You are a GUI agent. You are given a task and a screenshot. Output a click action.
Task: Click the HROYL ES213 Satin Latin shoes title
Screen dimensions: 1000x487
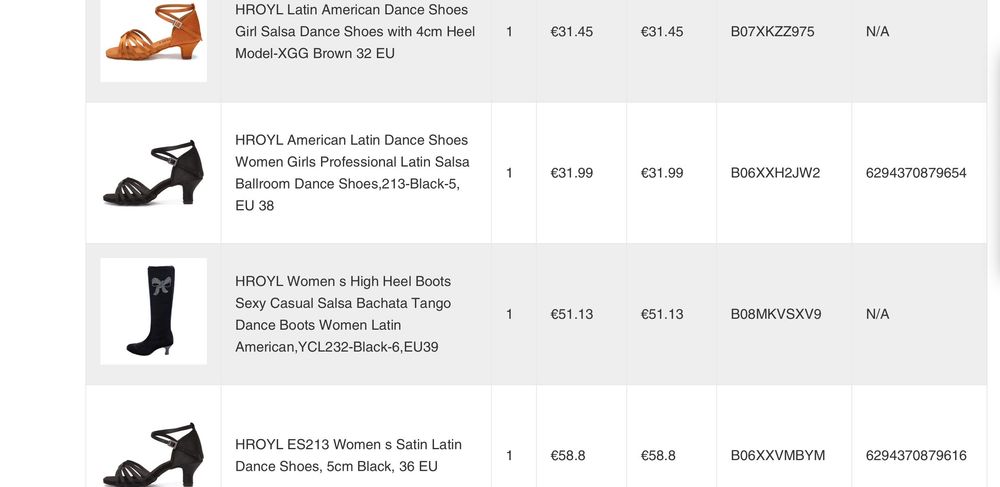[348, 455]
